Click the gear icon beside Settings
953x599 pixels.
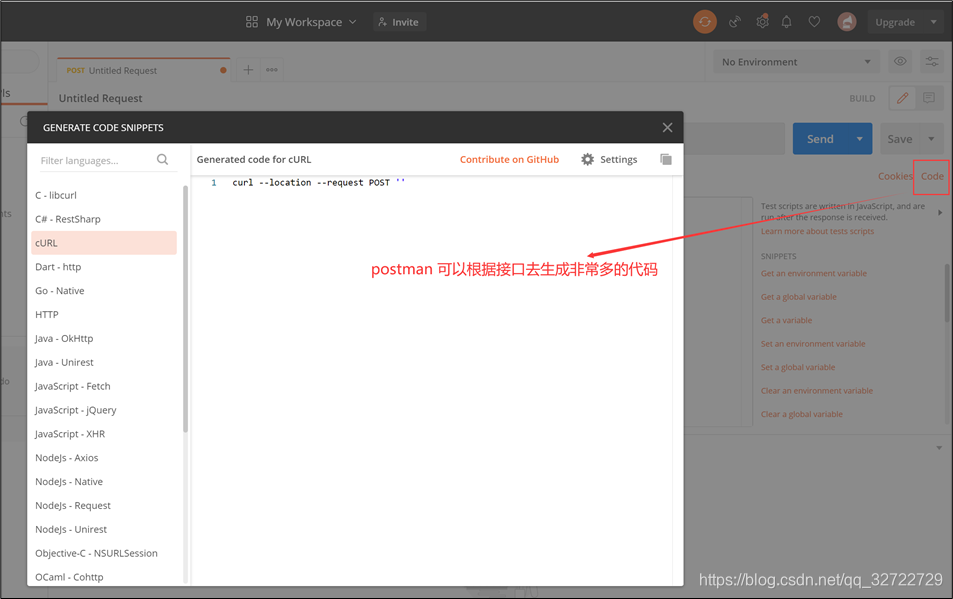tap(587, 159)
